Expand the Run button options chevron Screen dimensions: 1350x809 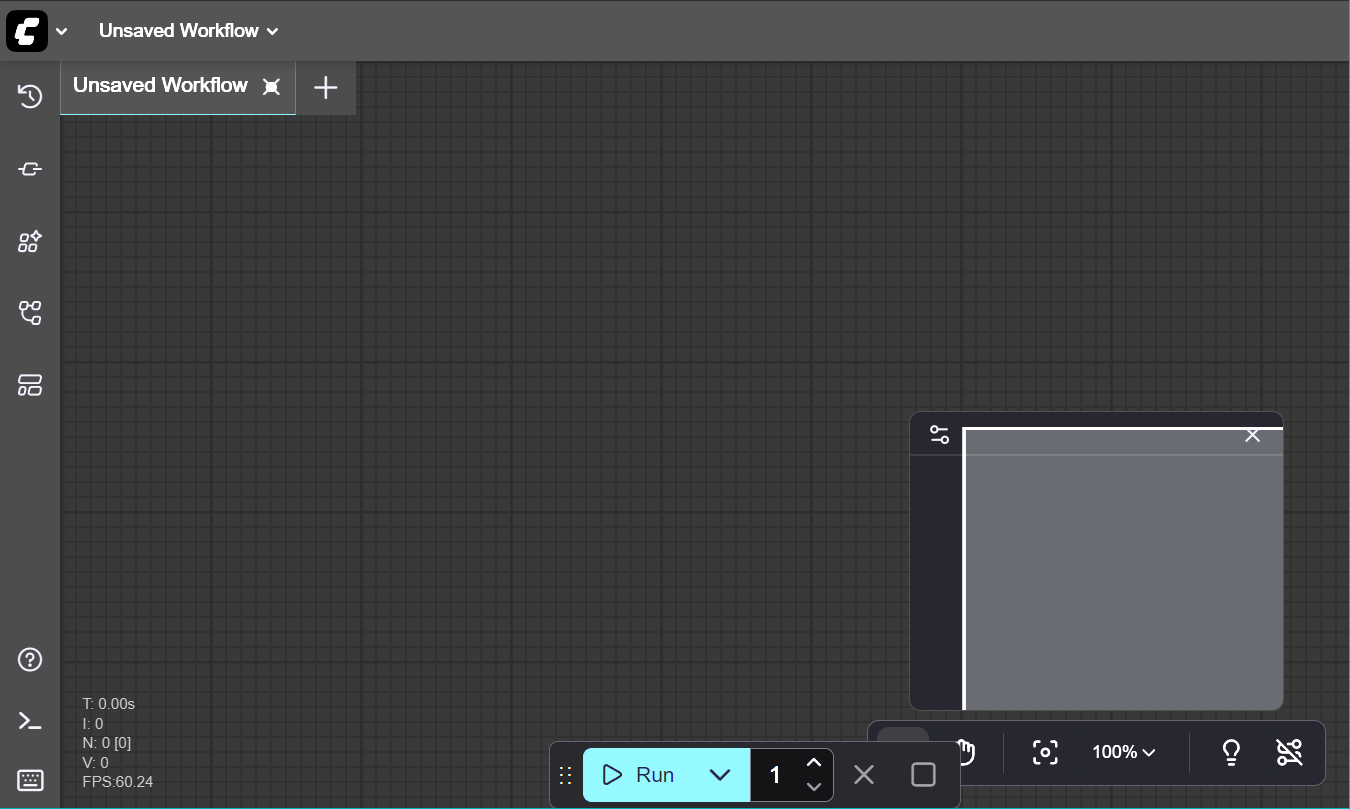coord(720,775)
